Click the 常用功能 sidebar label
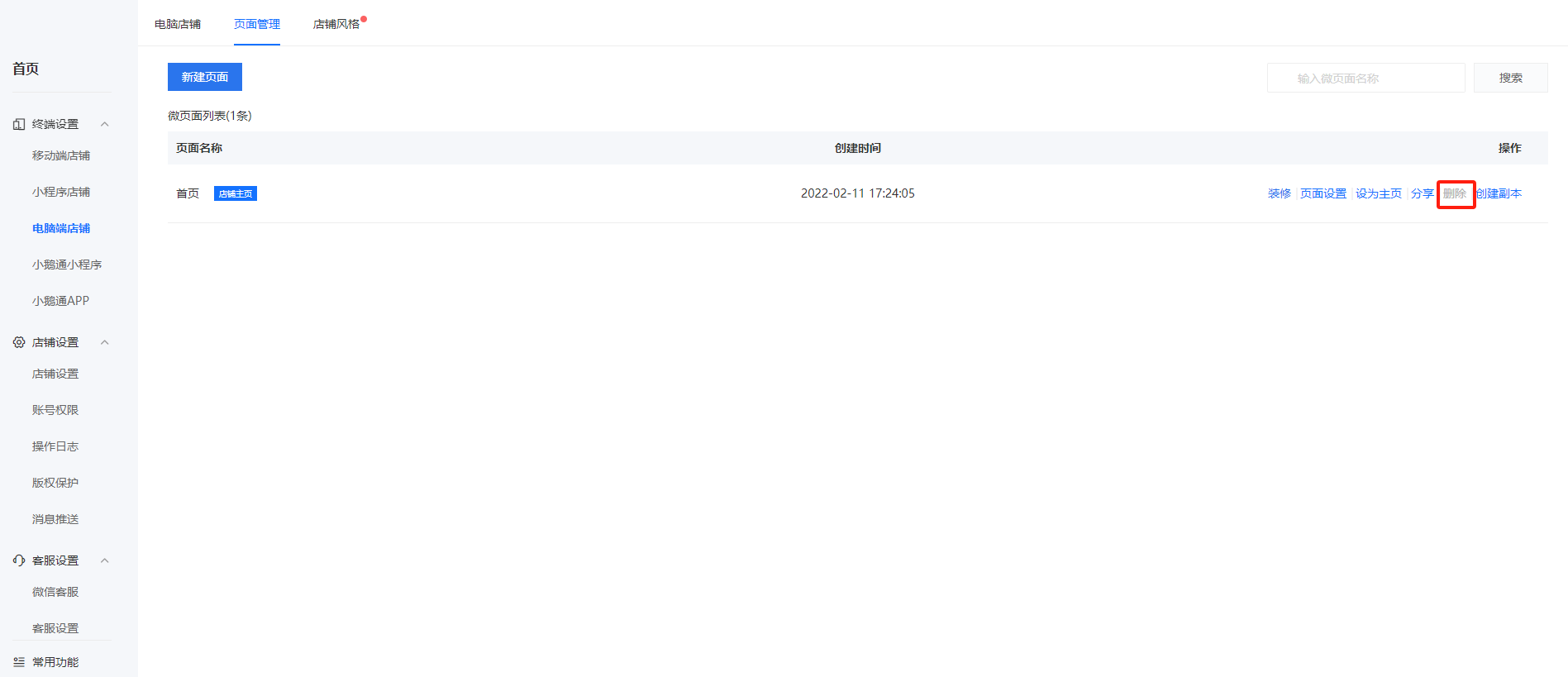Image resolution: width=1568 pixels, height=677 pixels. [x=55, y=662]
